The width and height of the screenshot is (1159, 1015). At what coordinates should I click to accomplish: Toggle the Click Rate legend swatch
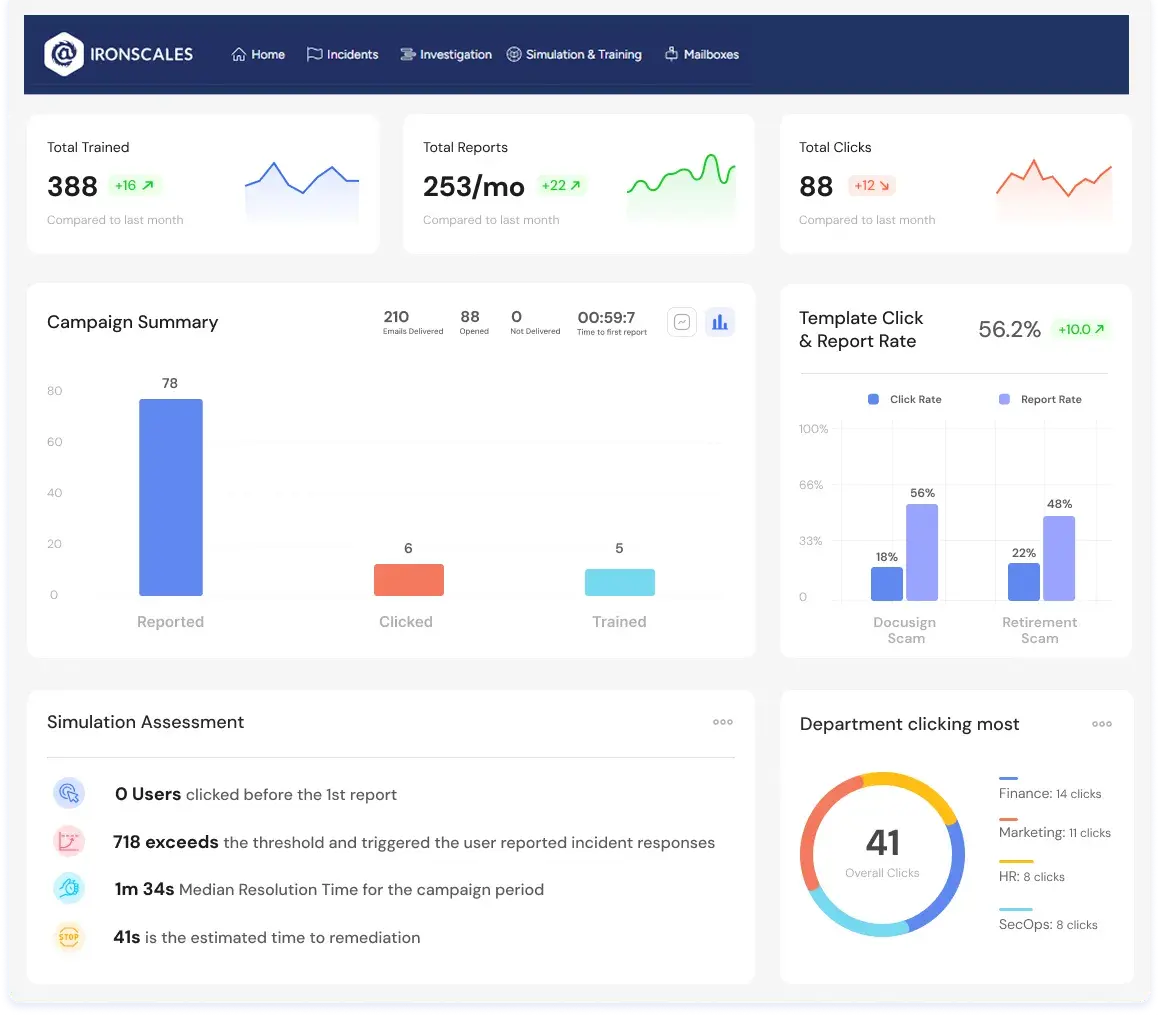click(x=872, y=399)
